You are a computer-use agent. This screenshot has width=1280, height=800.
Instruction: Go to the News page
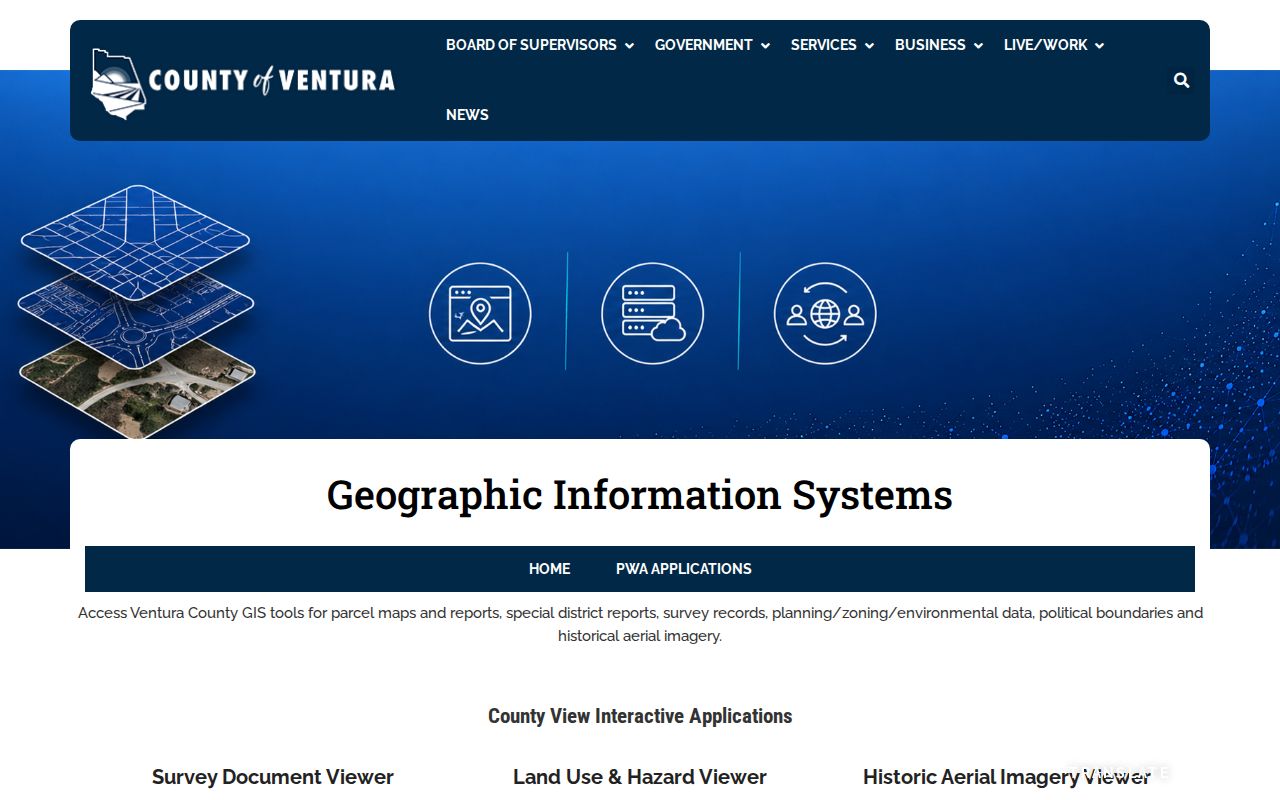[467, 115]
